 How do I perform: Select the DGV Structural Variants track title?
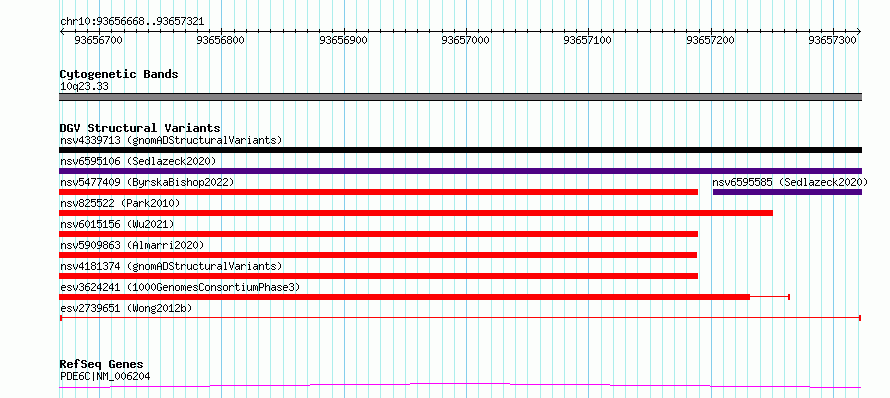point(140,128)
